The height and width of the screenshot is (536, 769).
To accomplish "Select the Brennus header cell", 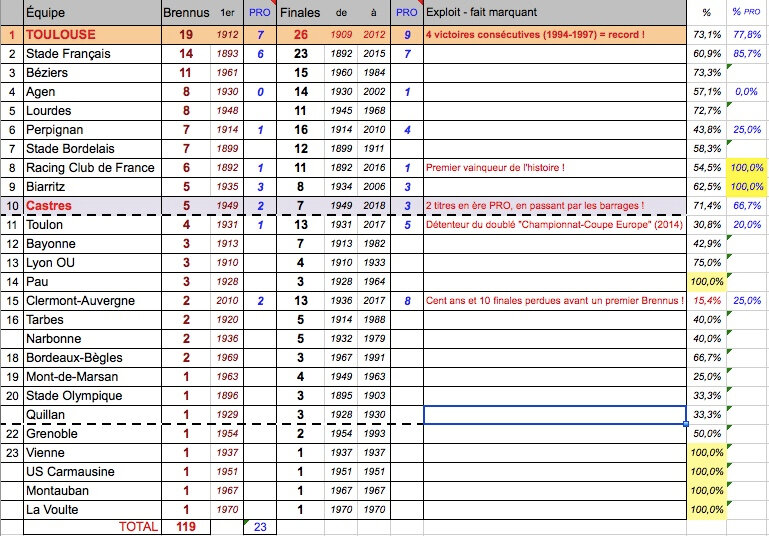I will [186, 13].
